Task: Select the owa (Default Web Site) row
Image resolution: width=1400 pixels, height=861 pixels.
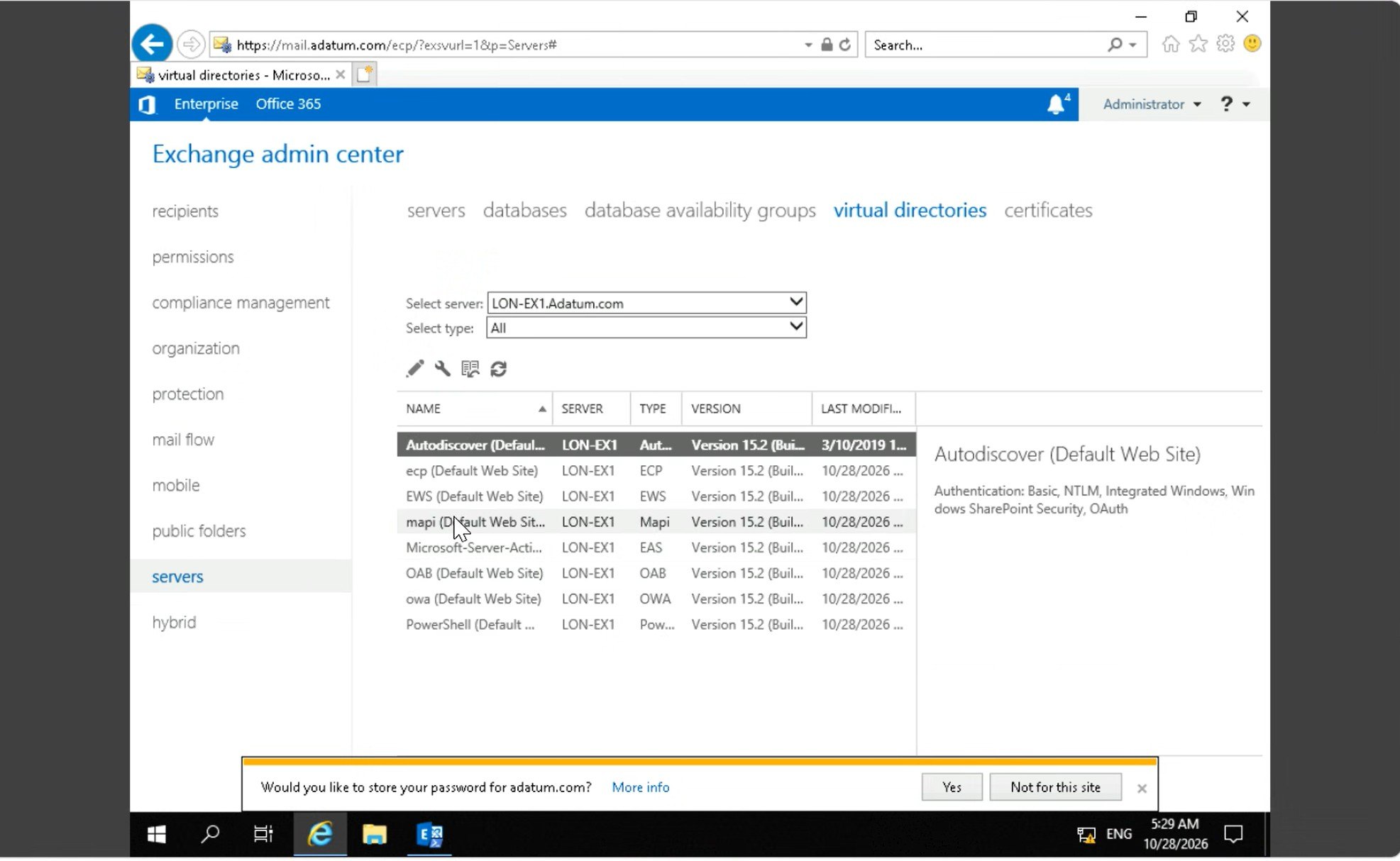Action: [x=656, y=599]
